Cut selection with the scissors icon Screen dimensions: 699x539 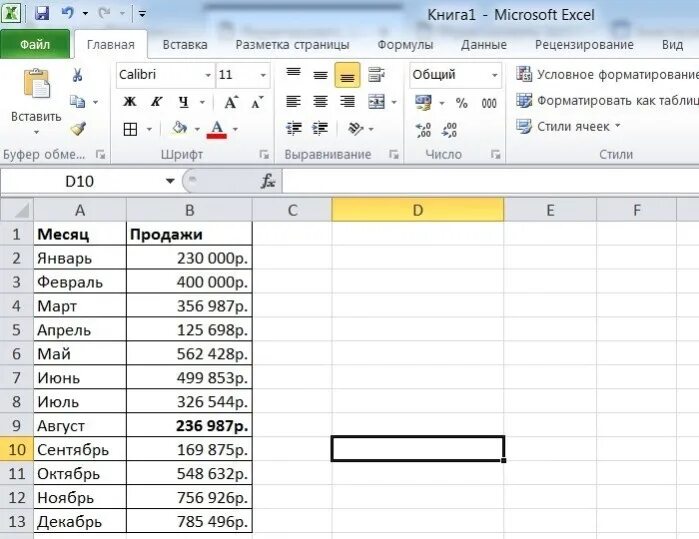tap(77, 75)
